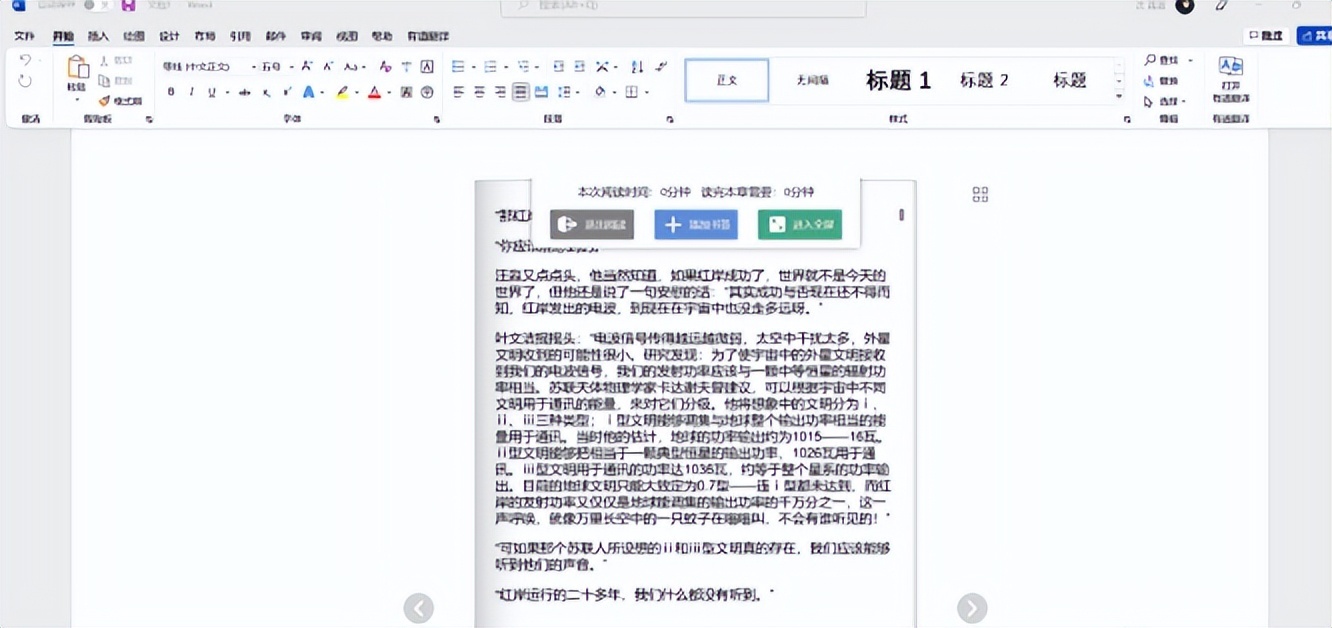Switch to the 有道翻译 tab

click(x=428, y=36)
